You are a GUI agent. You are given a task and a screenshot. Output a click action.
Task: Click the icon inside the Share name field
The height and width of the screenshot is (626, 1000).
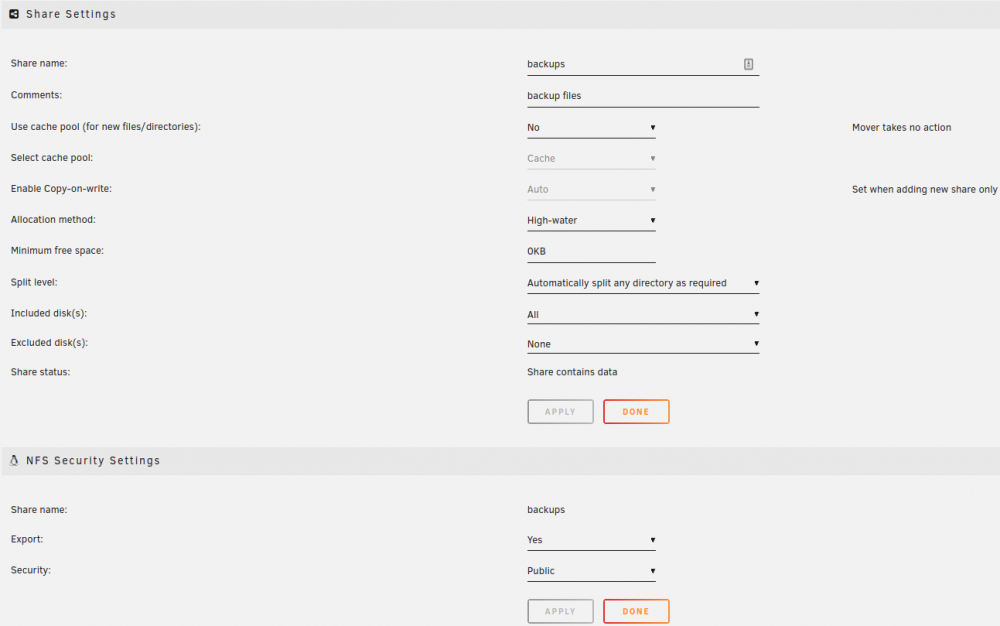click(748, 64)
